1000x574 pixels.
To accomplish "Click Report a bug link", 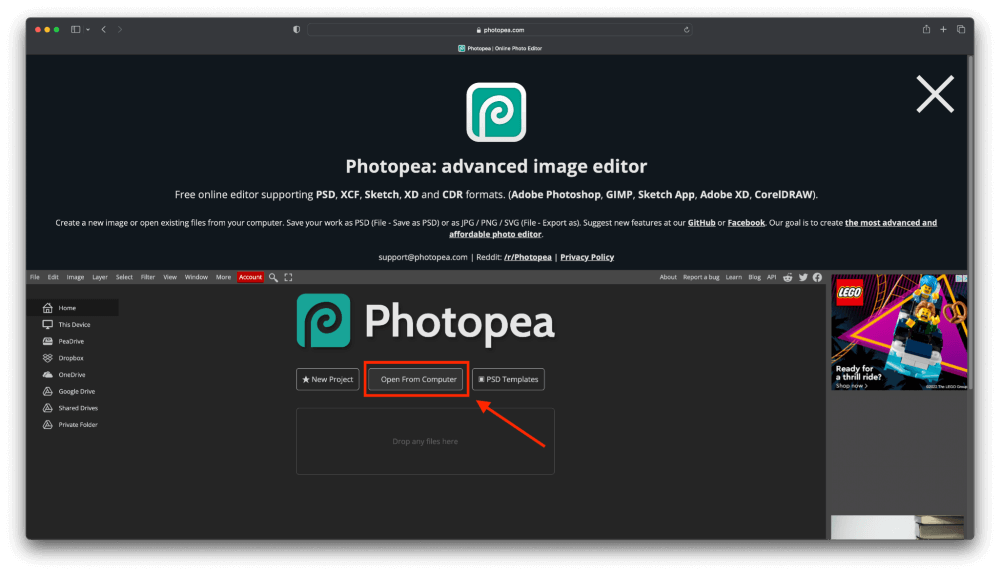I will click(x=701, y=277).
